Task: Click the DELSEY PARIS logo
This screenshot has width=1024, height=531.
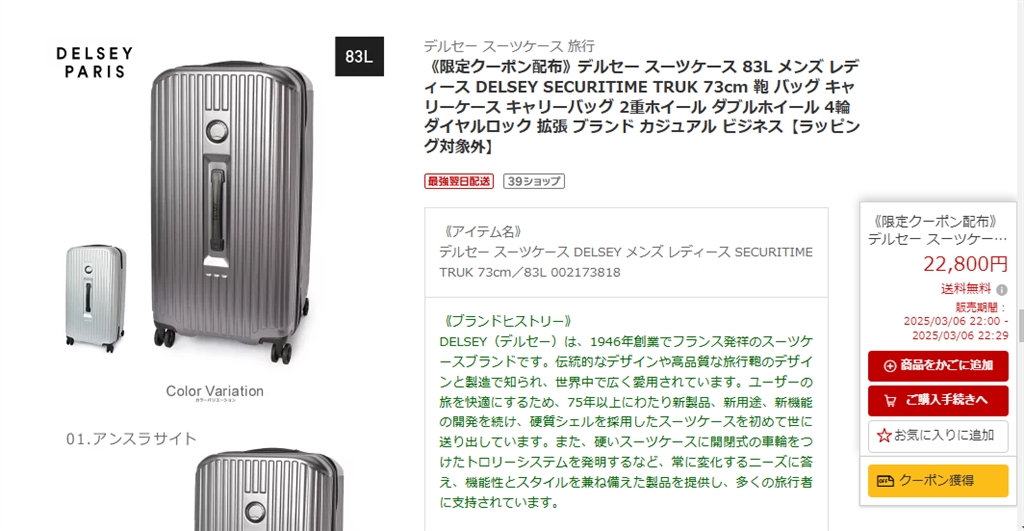Action: 95,63
